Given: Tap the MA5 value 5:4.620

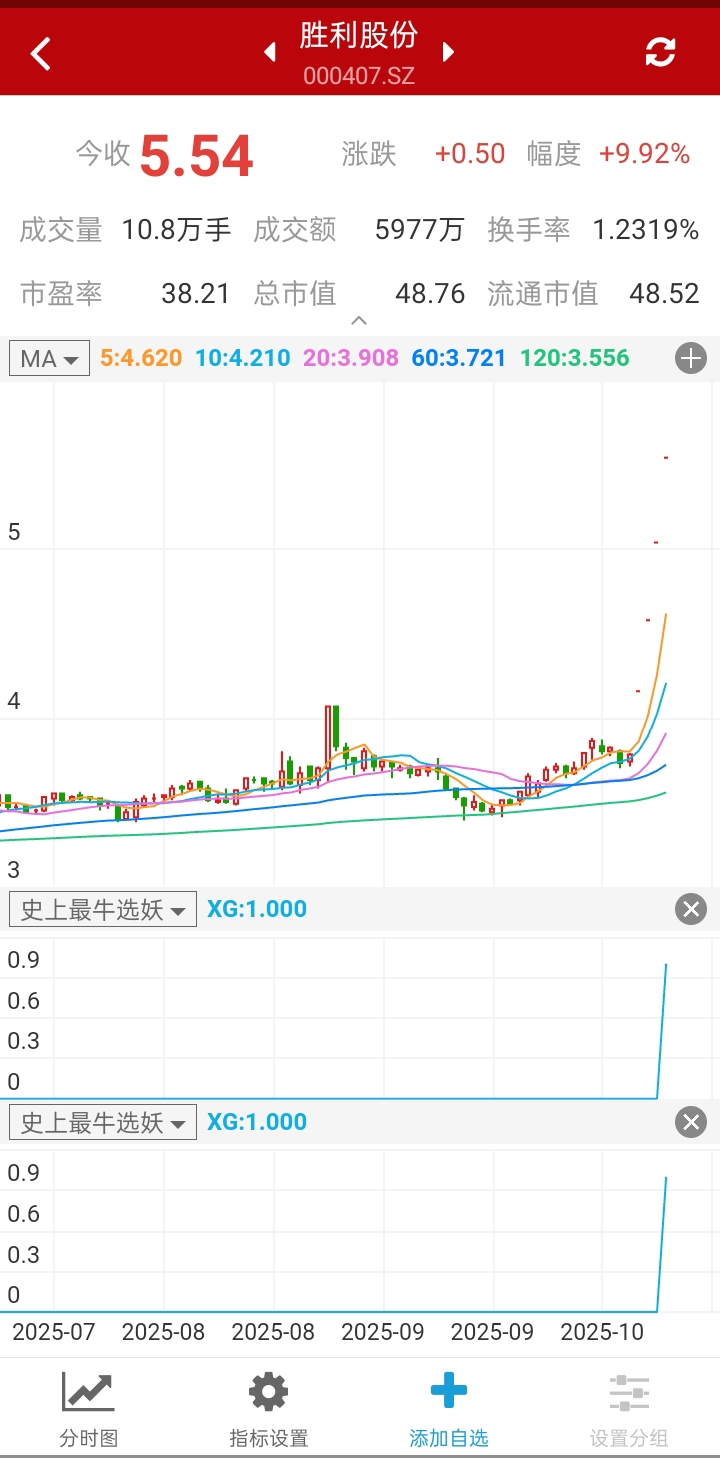Looking at the screenshot, I should [141, 358].
